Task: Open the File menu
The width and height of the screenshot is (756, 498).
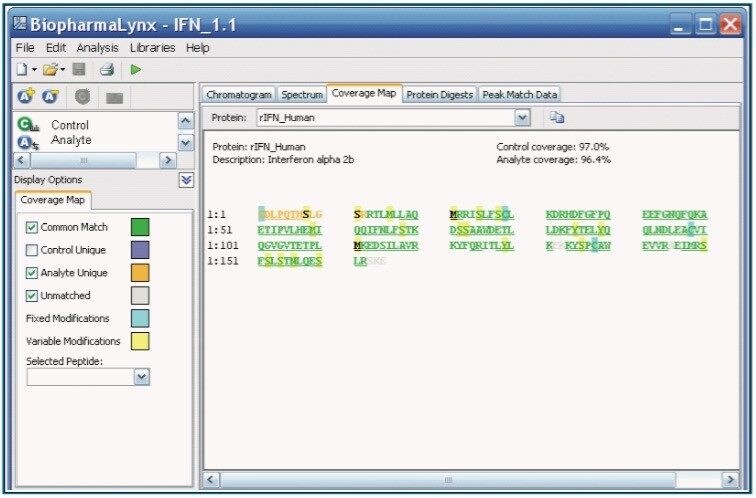Action: coord(25,48)
